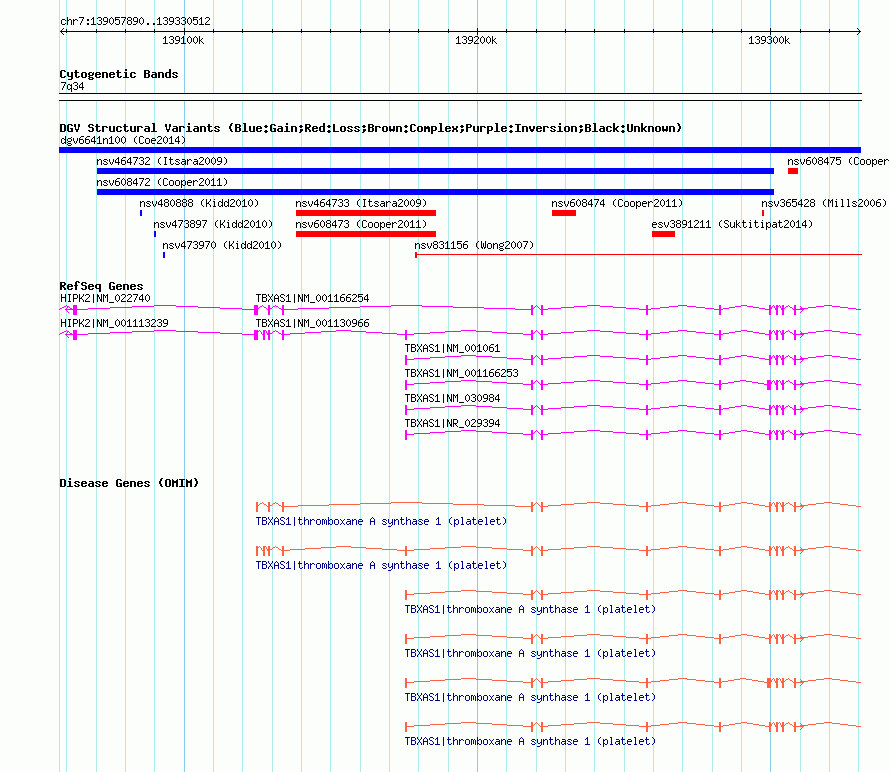The height and width of the screenshot is (772, 890).
Task: Click first exon of TBXAS1 NM_001061
Action: pos(406,359)
